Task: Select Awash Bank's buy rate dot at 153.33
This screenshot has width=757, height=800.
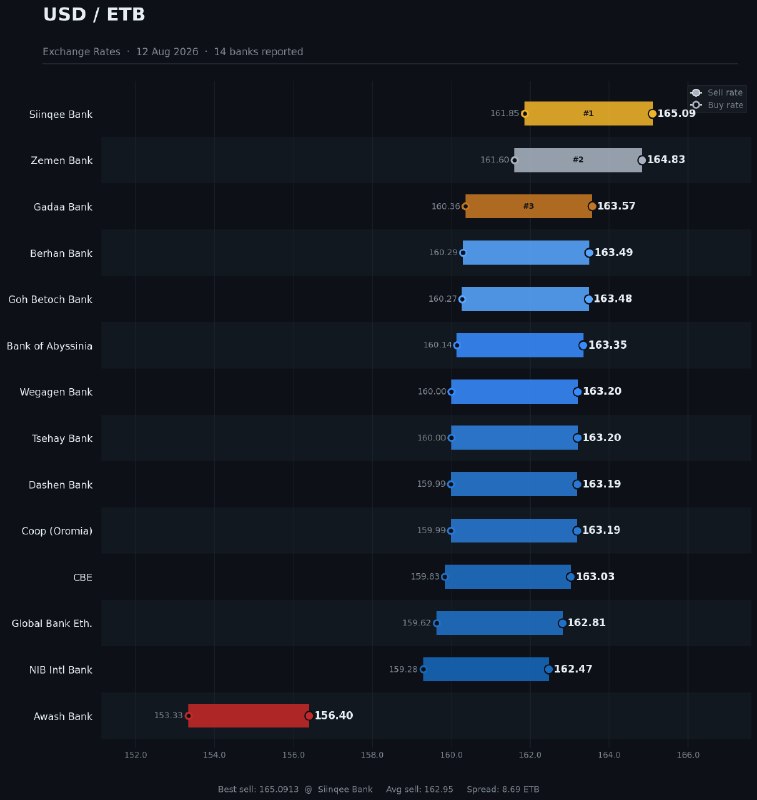Action: (188, 716)
